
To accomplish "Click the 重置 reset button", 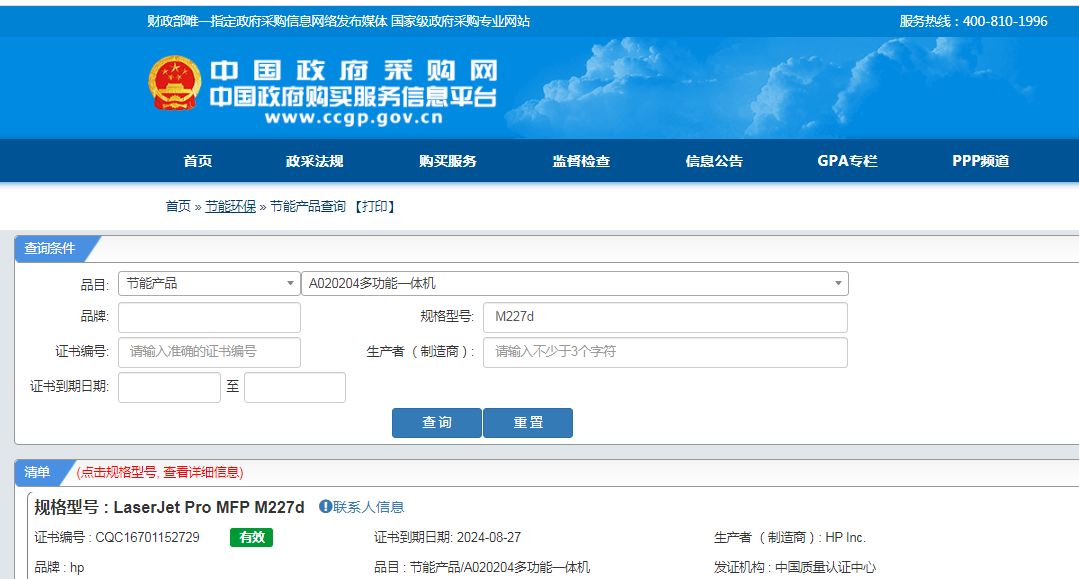I will click(528, 423).
